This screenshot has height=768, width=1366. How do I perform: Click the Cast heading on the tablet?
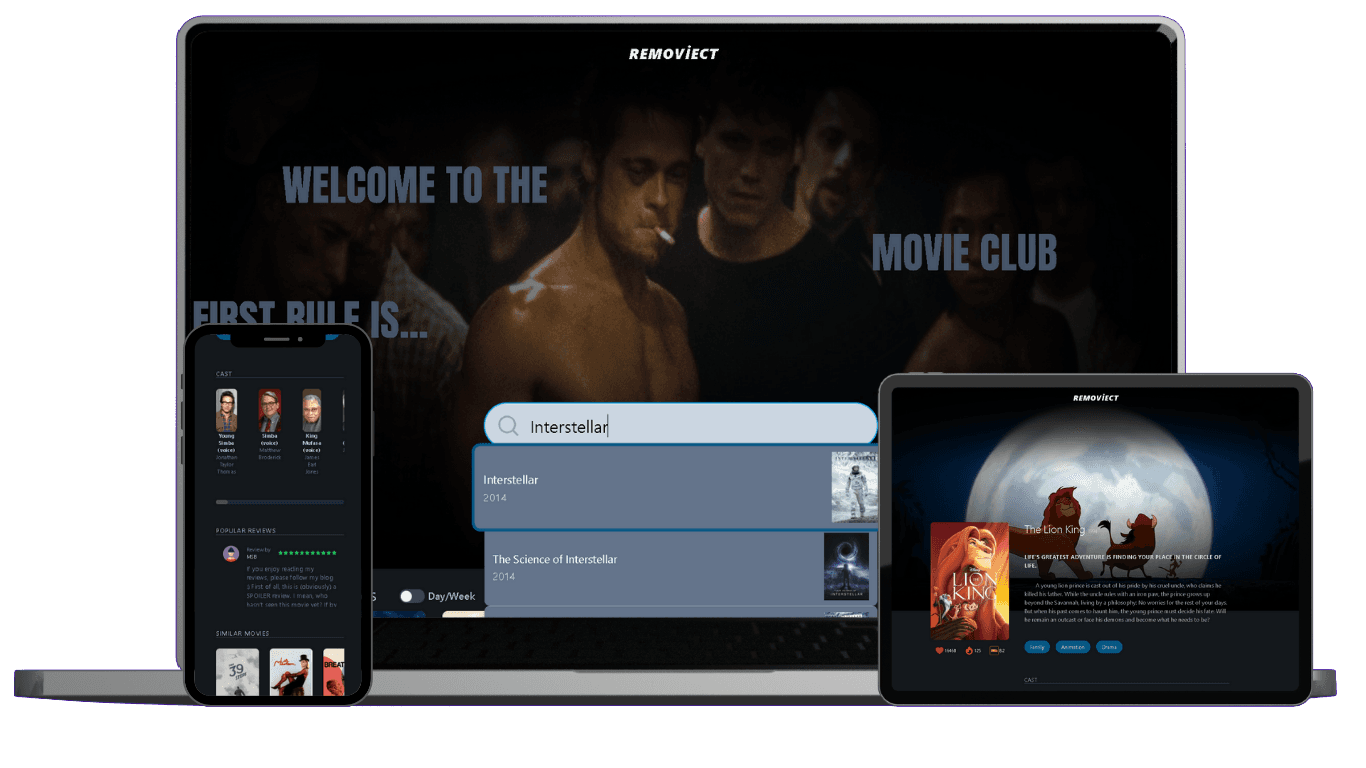coord(1031,680)
